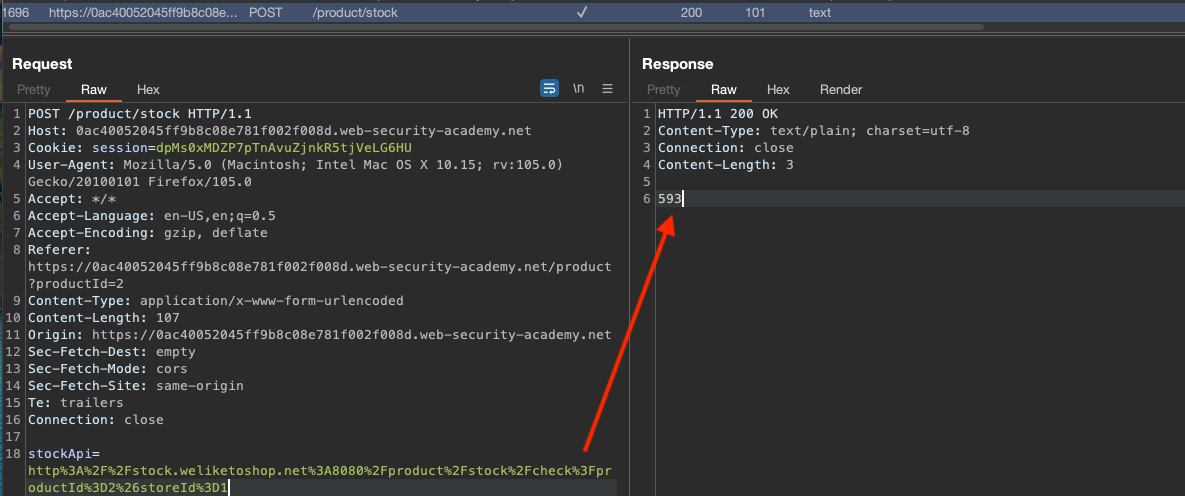The image size is (1185, 496).
Task: Click the response body value 593
Action: pos(670,199)
